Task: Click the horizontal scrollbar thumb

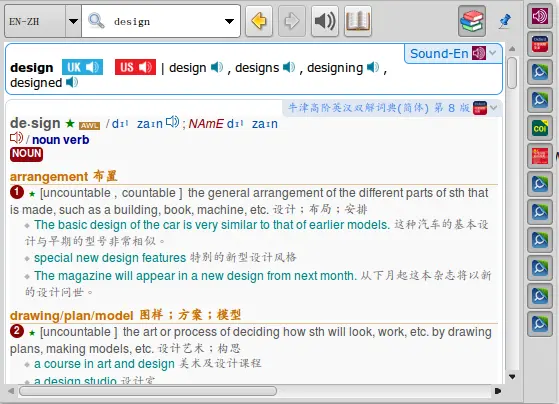Action: [148, 391]
